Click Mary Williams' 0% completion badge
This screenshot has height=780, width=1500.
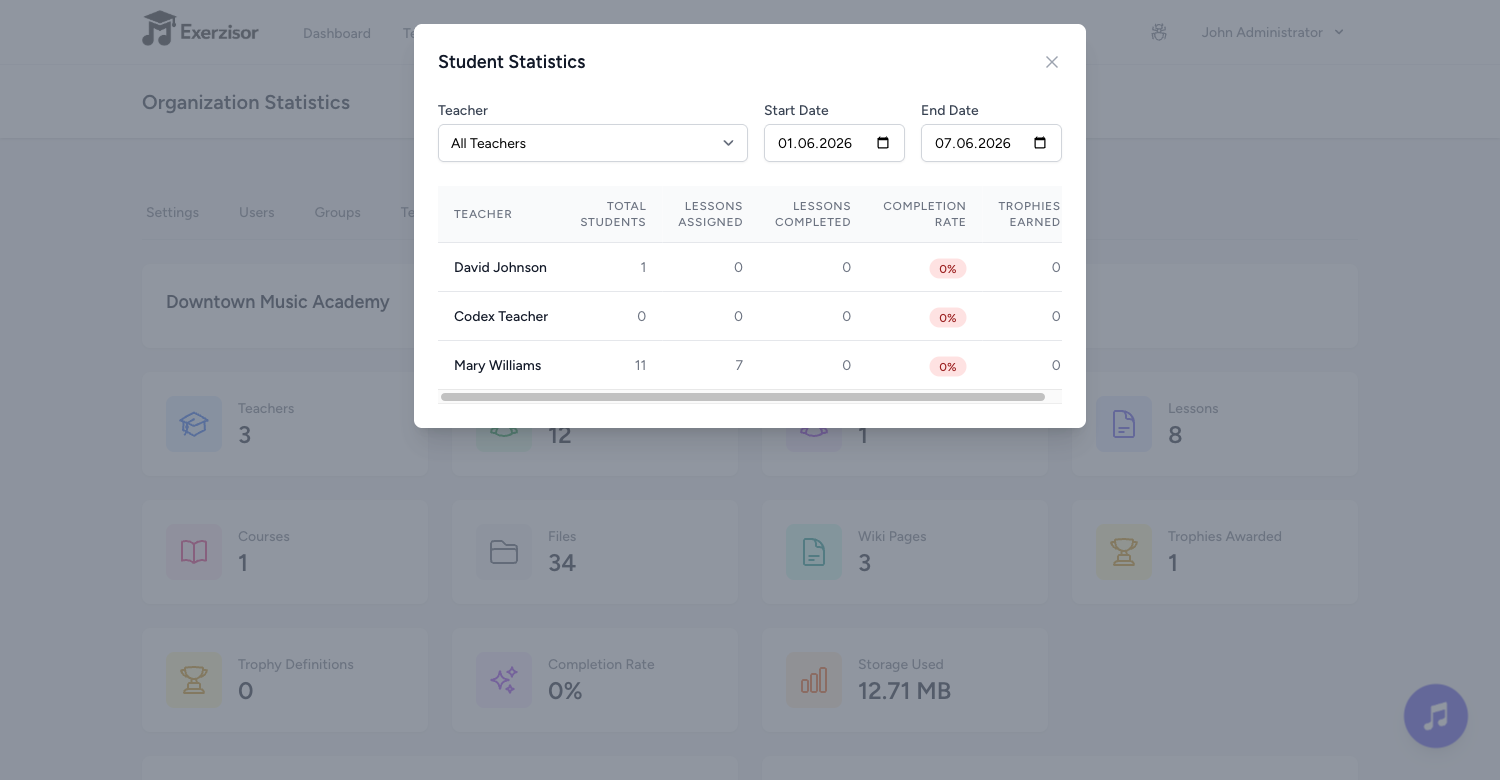click(x=948, y=366)
